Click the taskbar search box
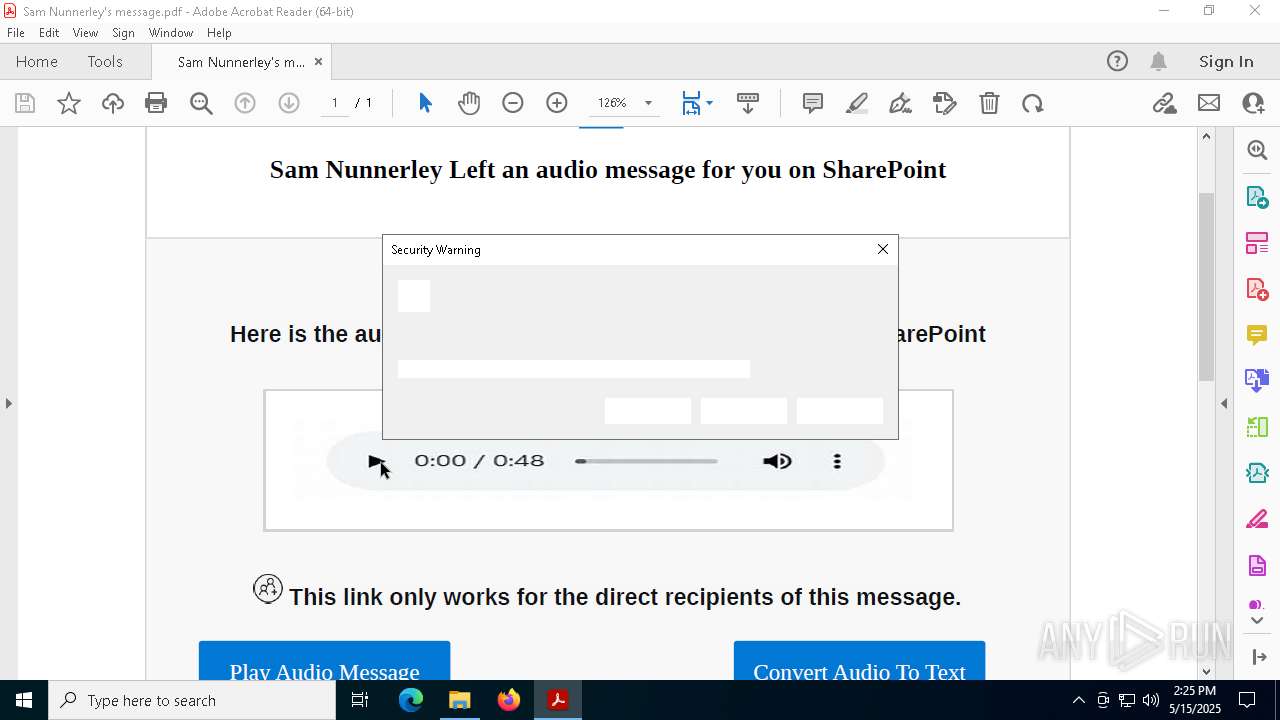The width and height of the screenshot is (1280, 720). click(x=192, y=700)
